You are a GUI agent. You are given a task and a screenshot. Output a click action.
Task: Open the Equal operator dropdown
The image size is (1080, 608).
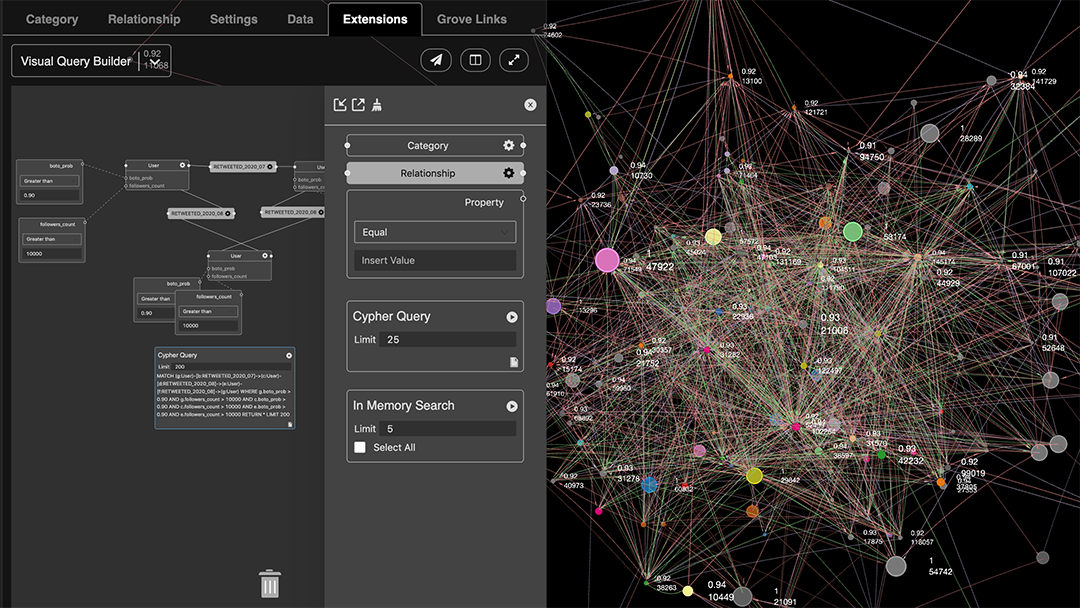tap(435, 232)
